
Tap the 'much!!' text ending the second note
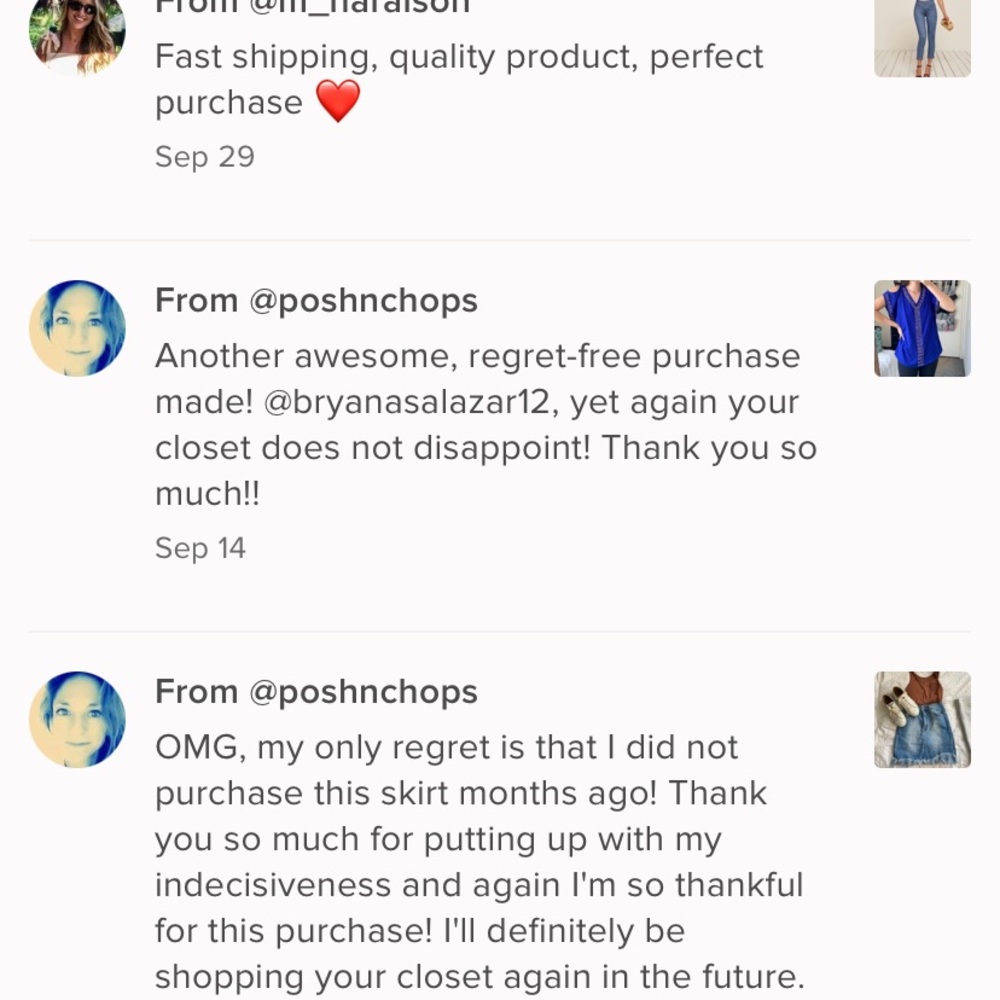207,494
